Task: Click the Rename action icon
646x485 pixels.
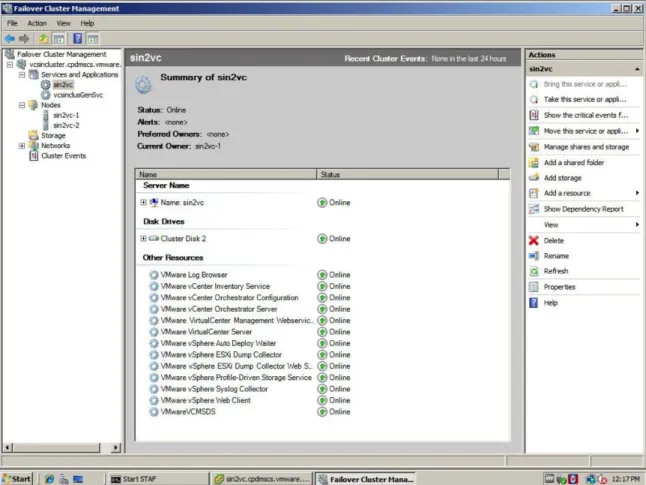Action: [x=534, y=256]
